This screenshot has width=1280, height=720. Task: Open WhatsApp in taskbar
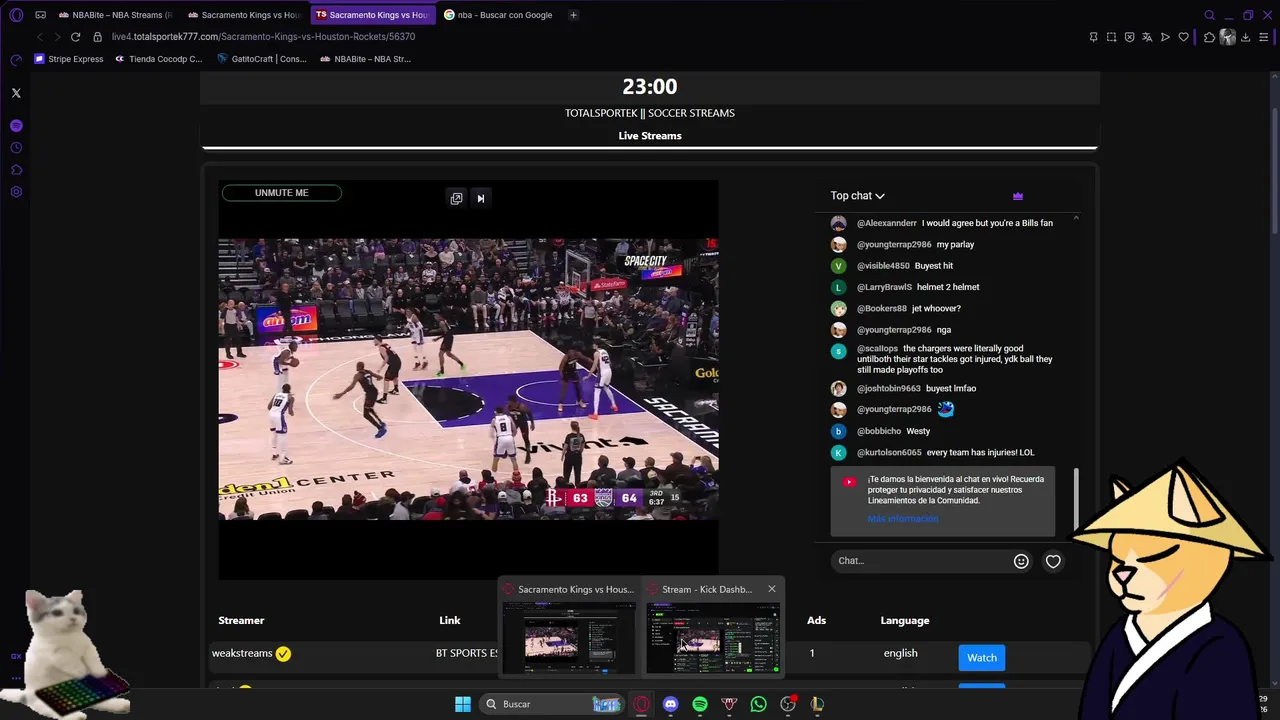[759, 704]
